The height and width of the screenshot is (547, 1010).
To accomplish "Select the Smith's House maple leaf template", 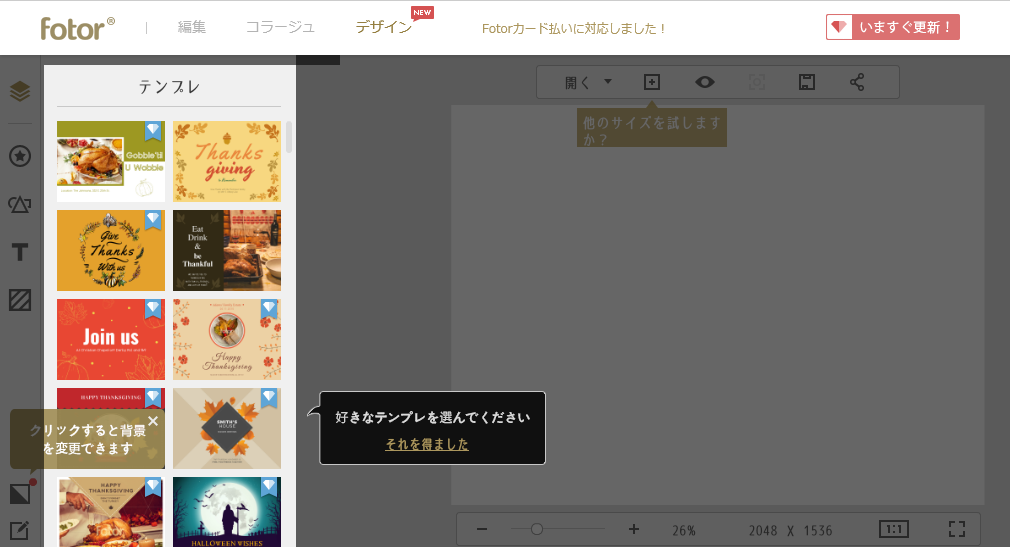I will (x=227, y=428).
